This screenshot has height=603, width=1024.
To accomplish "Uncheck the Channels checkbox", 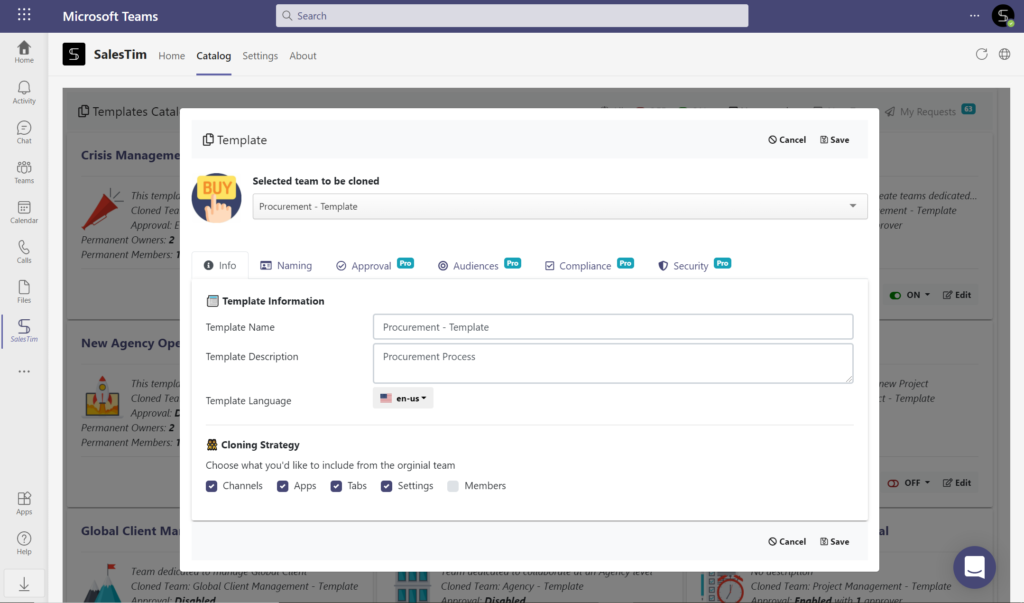I will coord(212,486).
